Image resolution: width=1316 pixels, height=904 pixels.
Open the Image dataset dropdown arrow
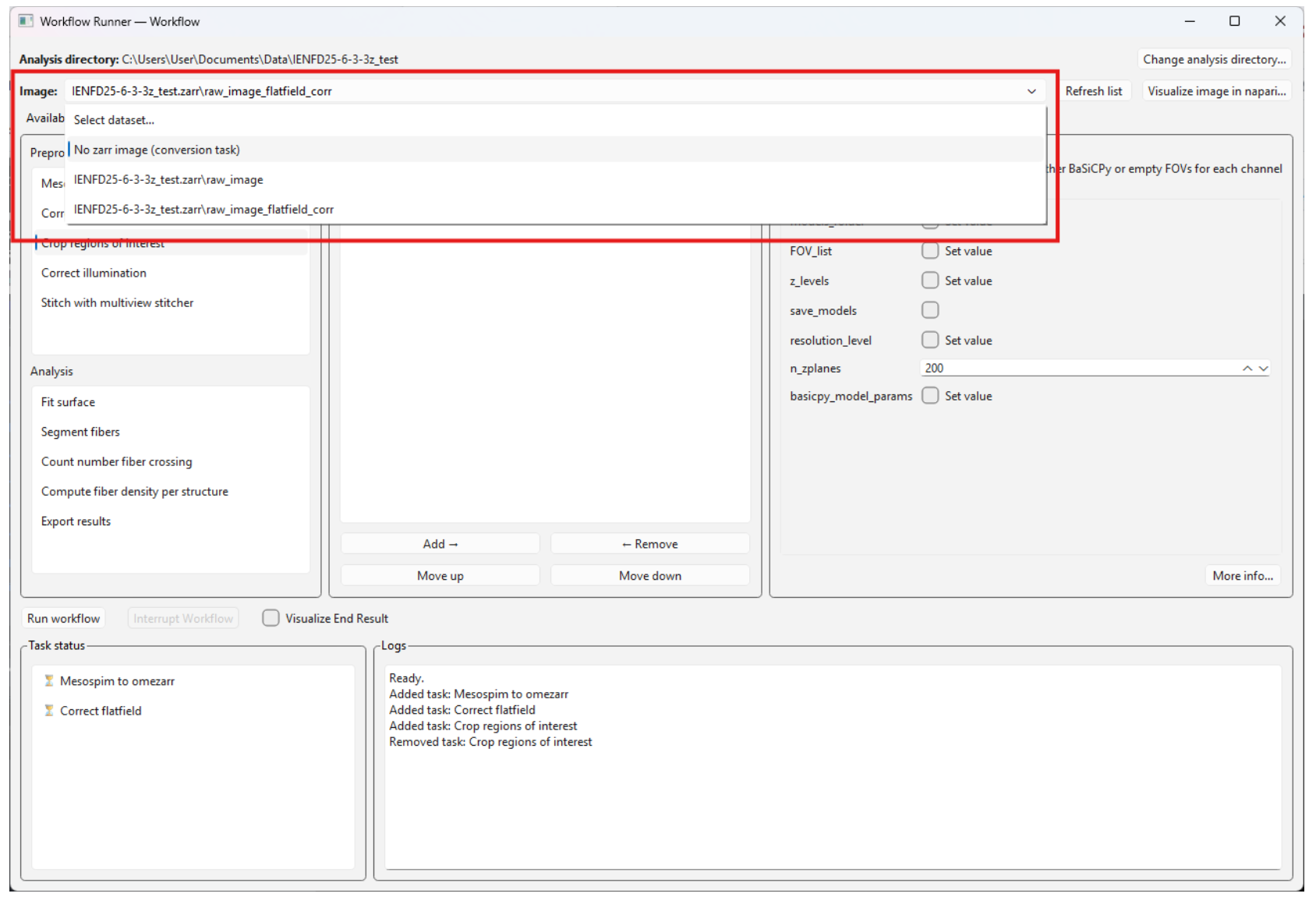click(x=1031, y=91)
